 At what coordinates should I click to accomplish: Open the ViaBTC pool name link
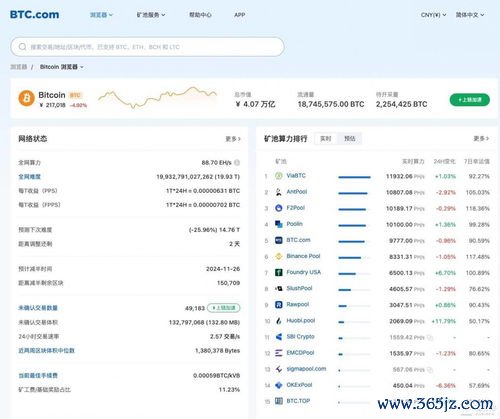296,176
